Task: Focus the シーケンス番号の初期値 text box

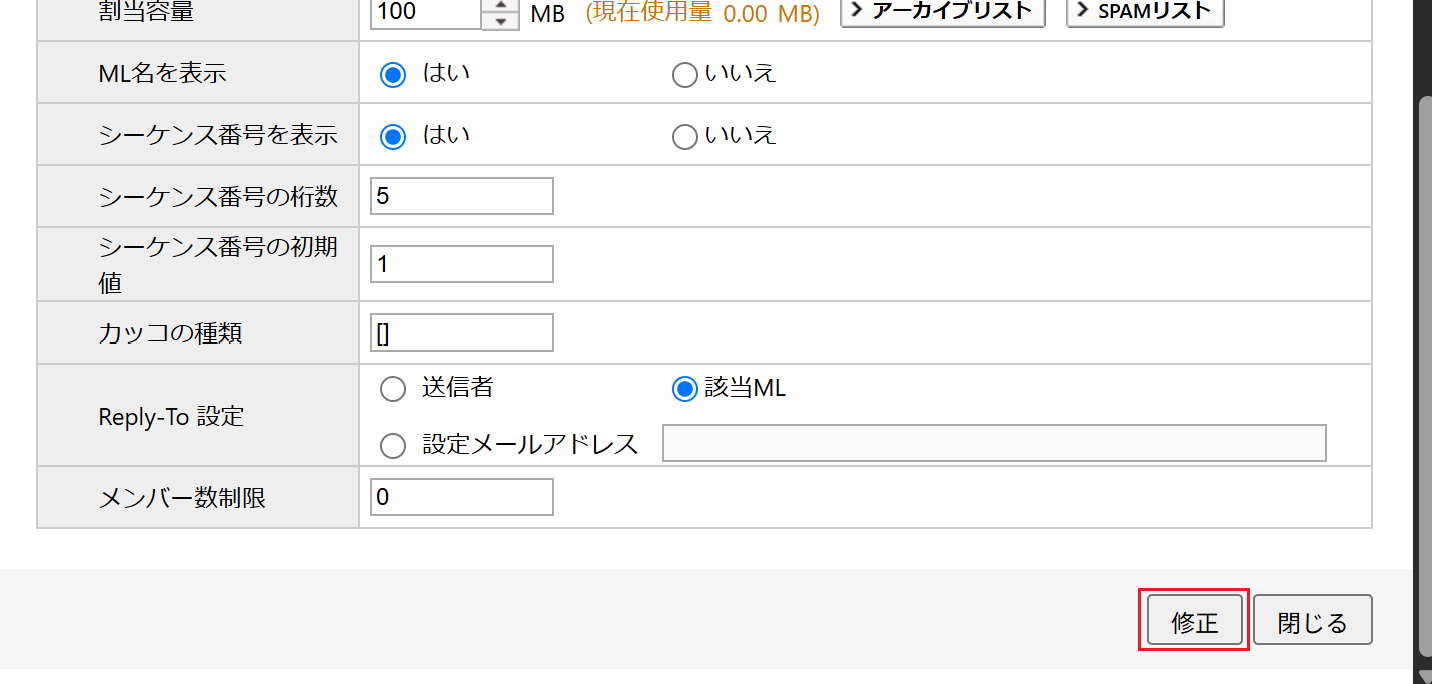Action: (x=461, y=264)
